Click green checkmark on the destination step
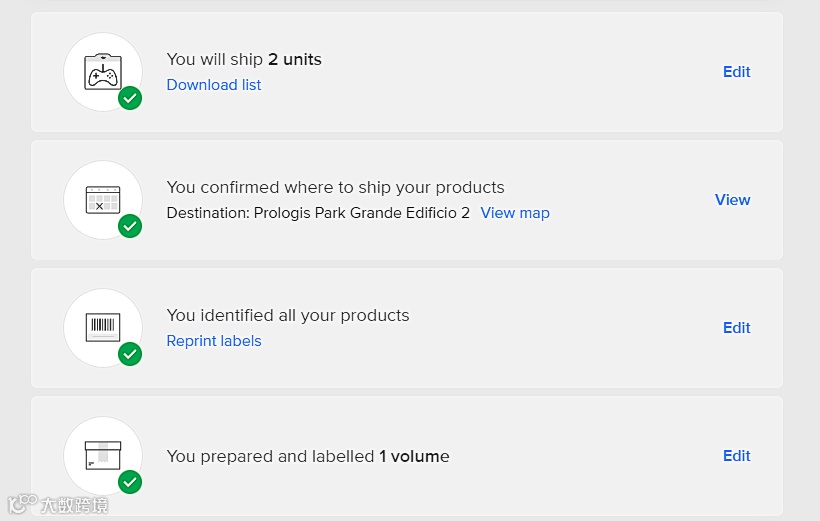 [x=130, y=226]
